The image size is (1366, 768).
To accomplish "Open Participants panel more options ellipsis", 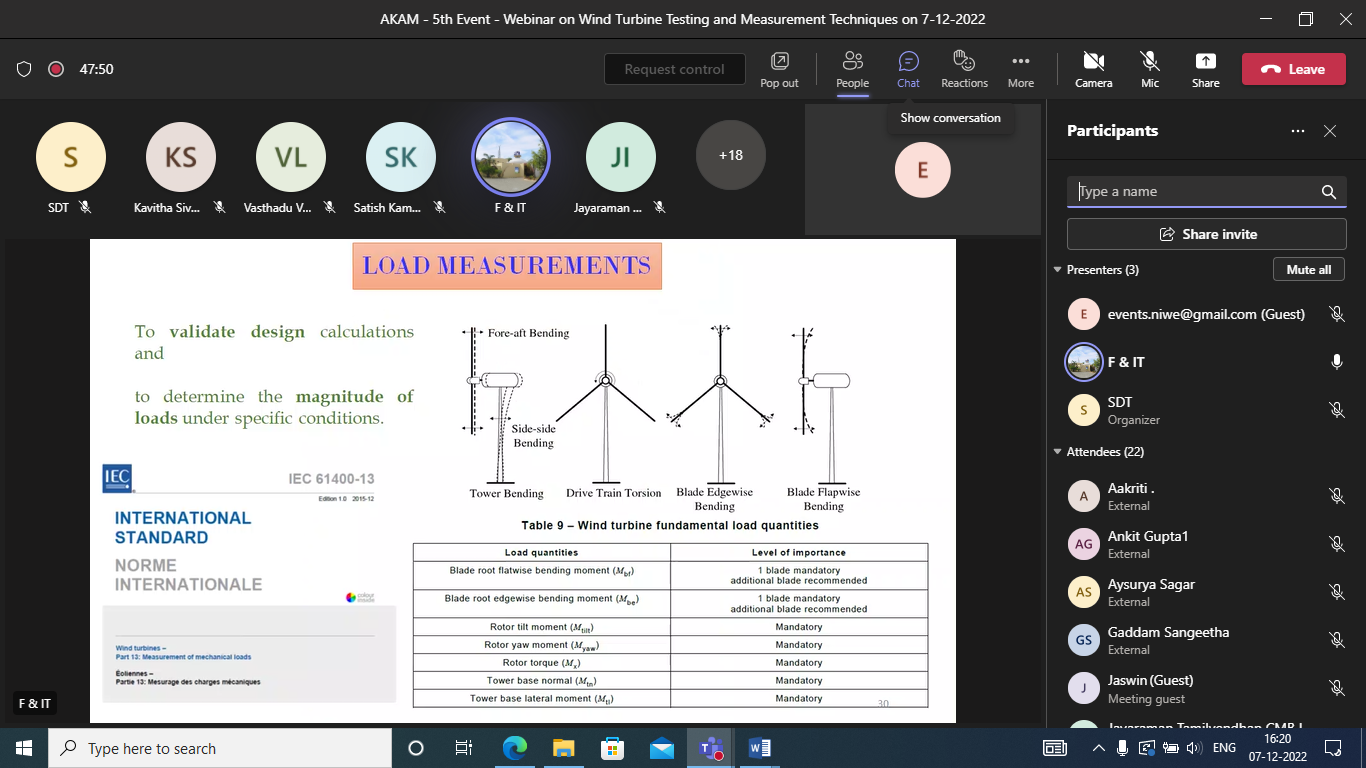I will 1298,131.
